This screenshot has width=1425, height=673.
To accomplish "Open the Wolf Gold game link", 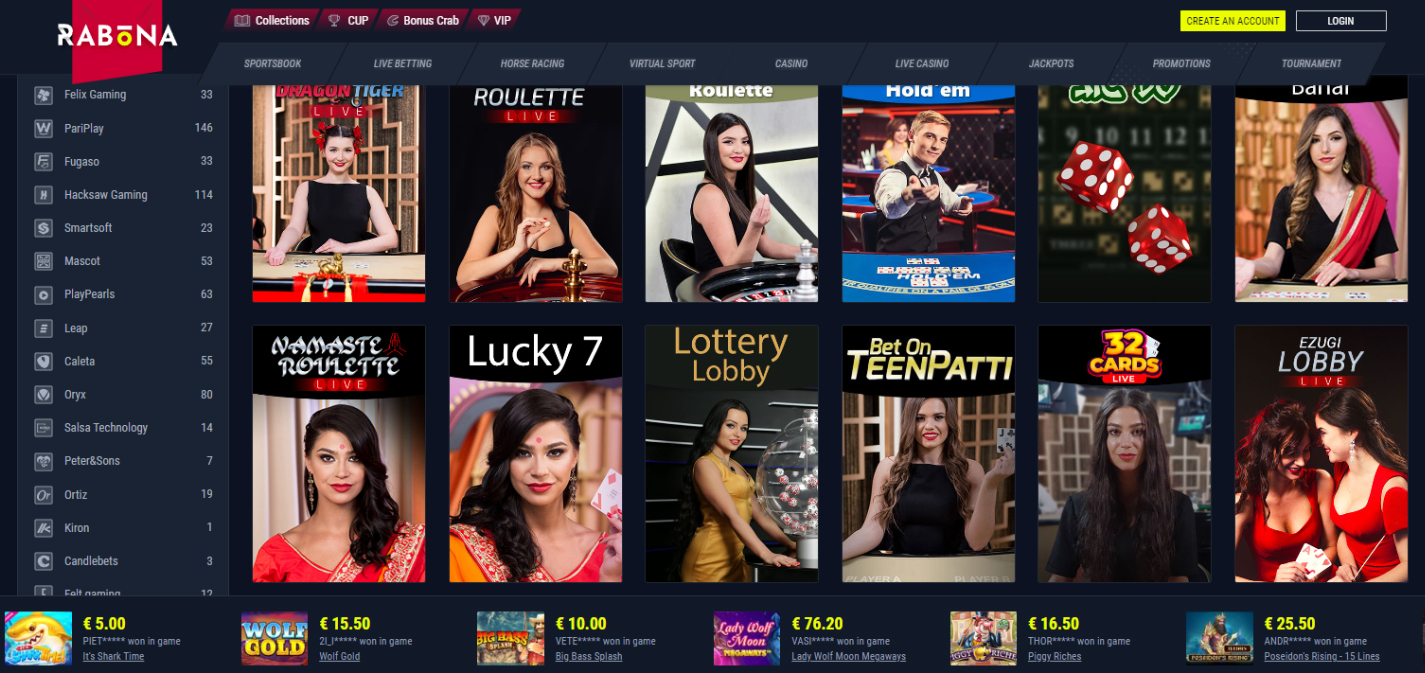I will pyautogui.click(x=339, y=657).
